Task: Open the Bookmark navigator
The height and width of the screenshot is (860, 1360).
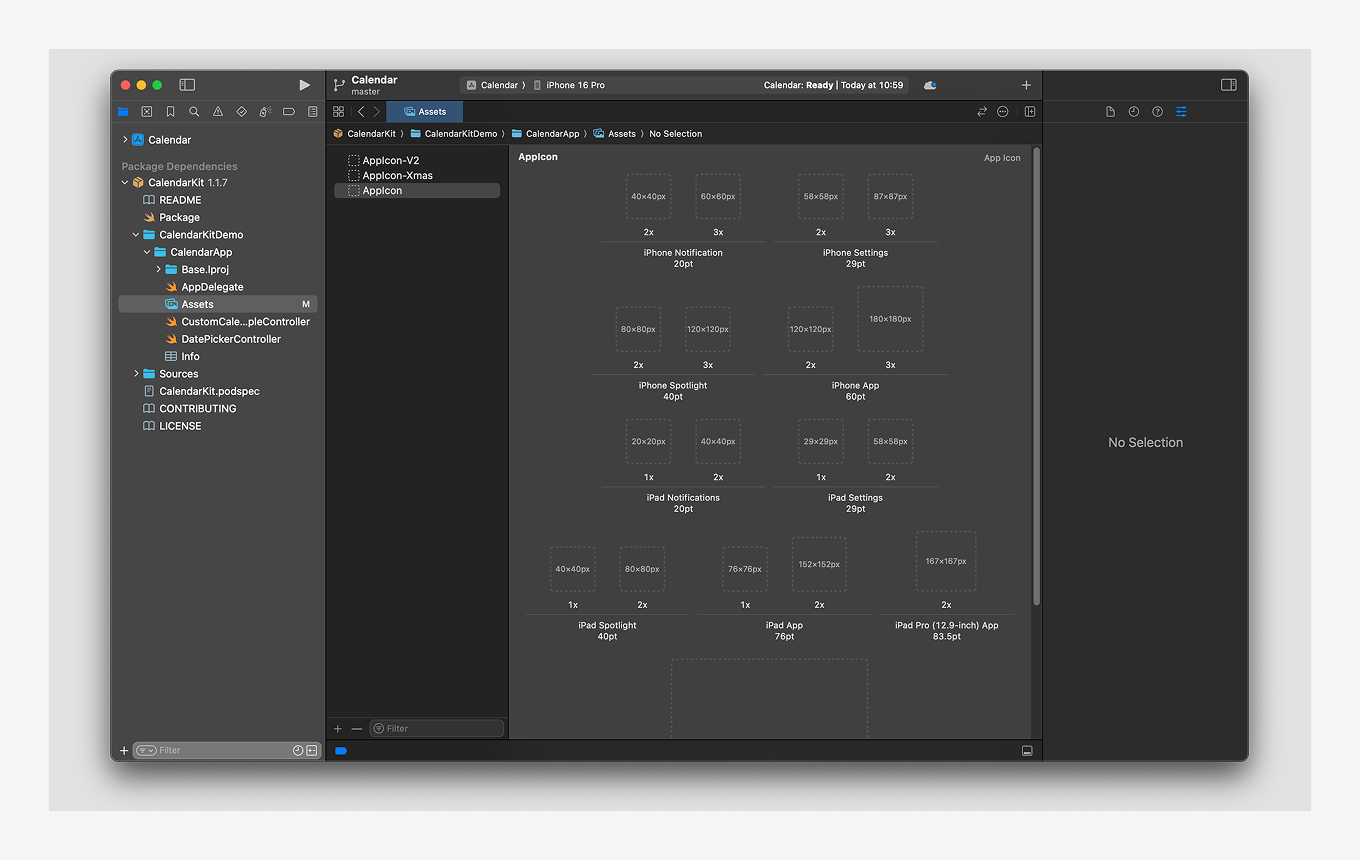Action: click(170, 112)
